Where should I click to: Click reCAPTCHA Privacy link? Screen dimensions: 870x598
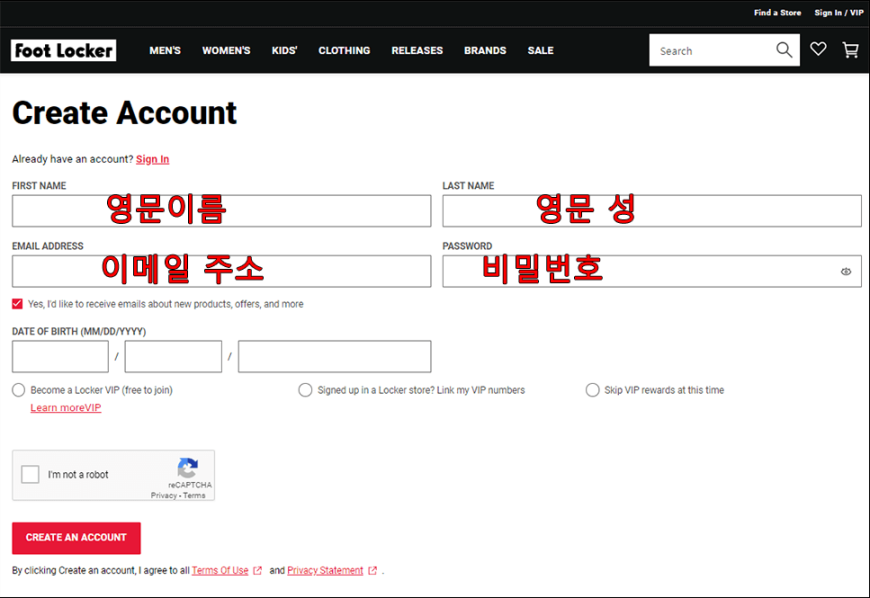[x=163, y=495]
